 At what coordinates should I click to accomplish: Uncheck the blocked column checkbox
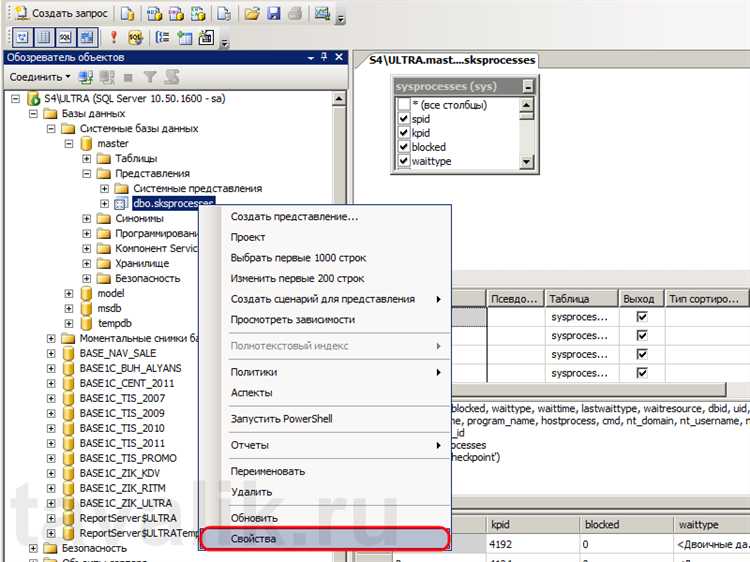pyautogui.click(x=403, y=147)
